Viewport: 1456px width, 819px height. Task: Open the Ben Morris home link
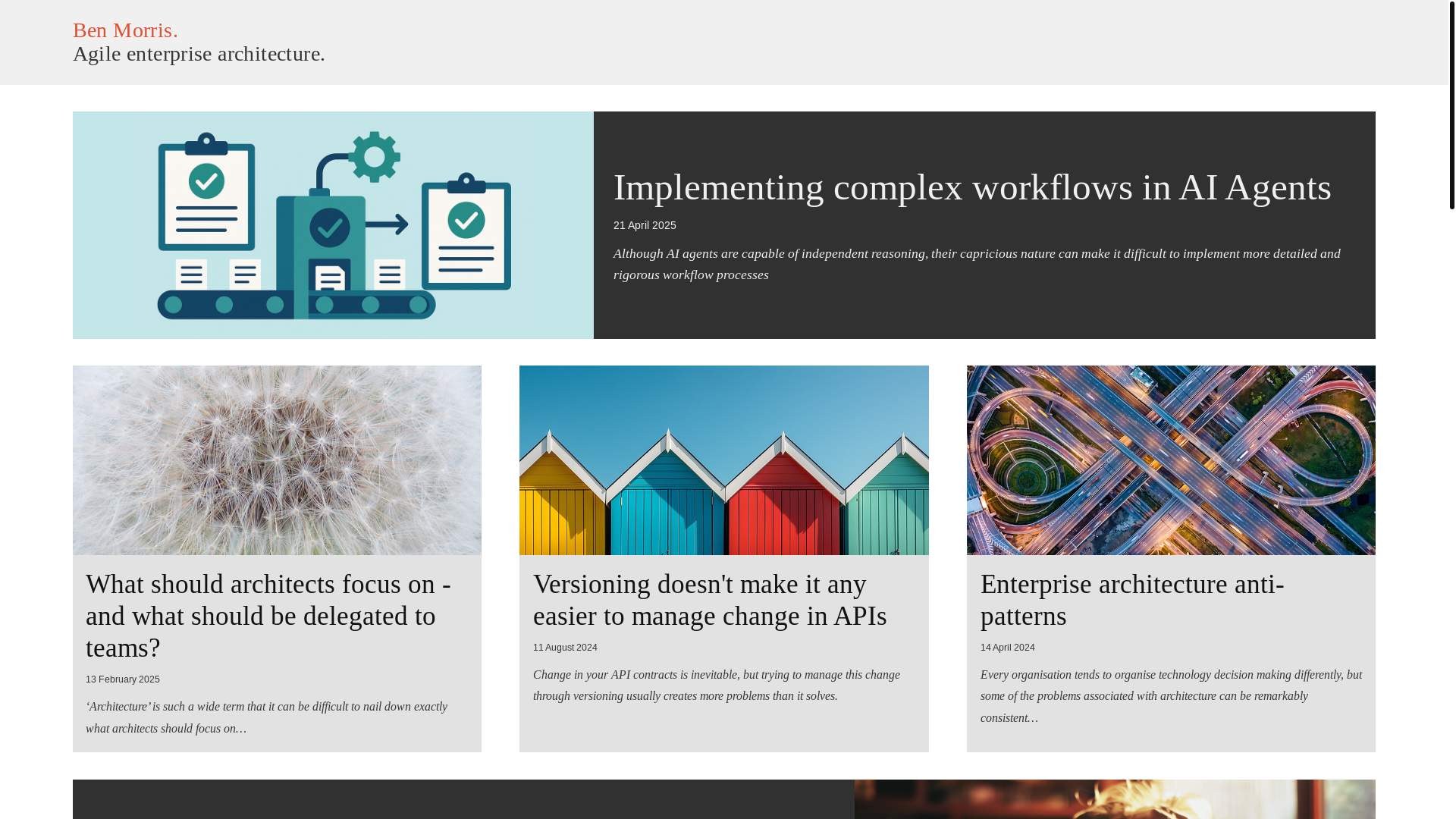point(125,30)
